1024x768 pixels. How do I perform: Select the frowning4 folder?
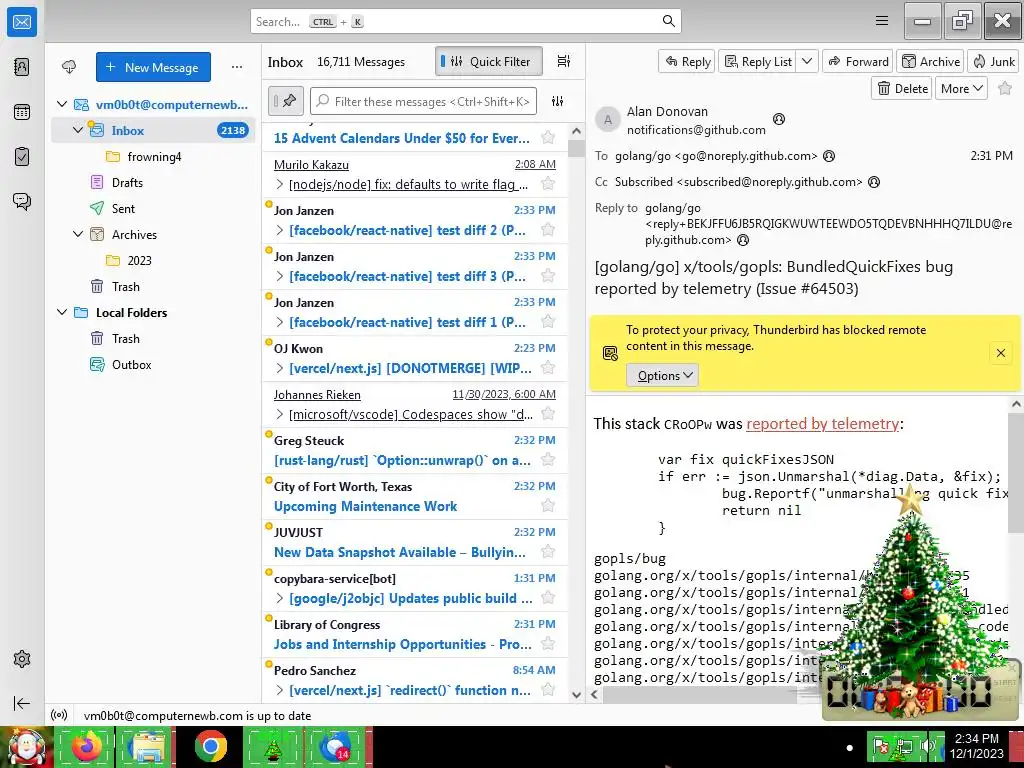154,156
